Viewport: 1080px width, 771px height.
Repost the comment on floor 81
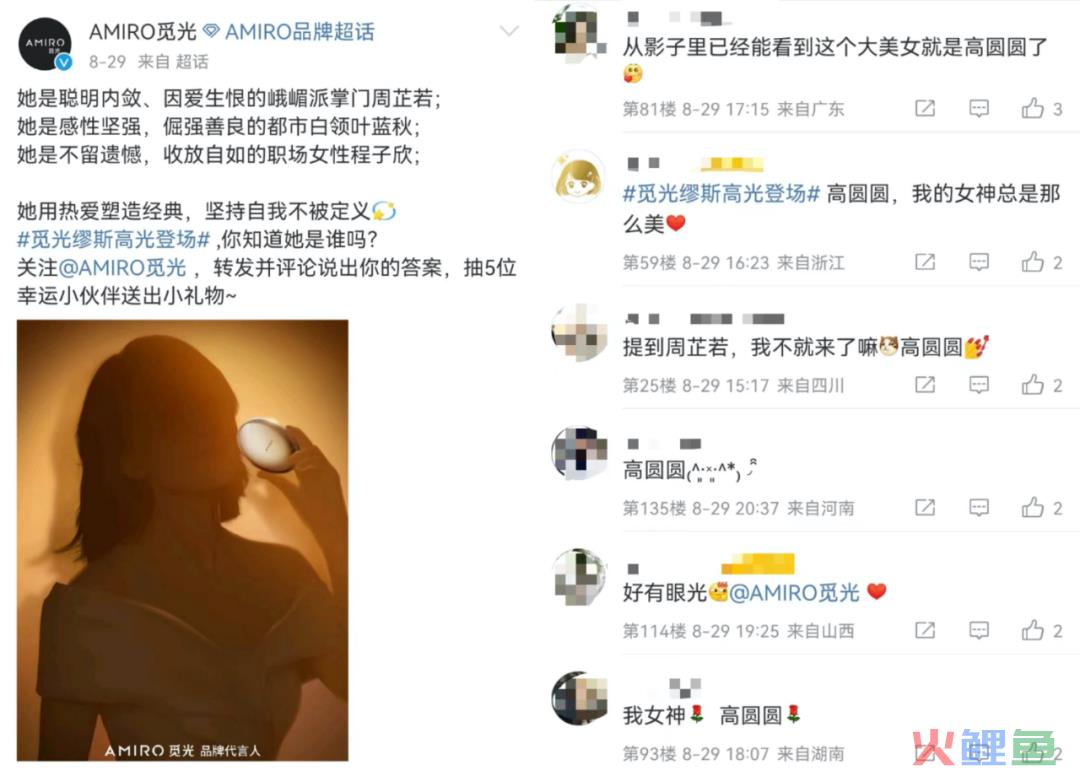pyautogui.click(x=925, y=108)
